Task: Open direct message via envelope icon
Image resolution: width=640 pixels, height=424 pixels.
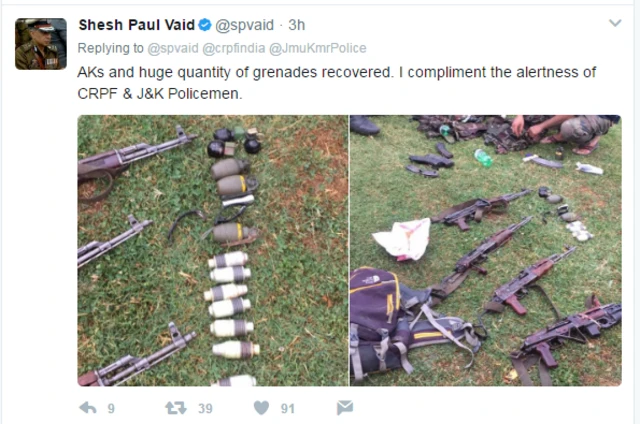Action: click(x=345, y=408)
